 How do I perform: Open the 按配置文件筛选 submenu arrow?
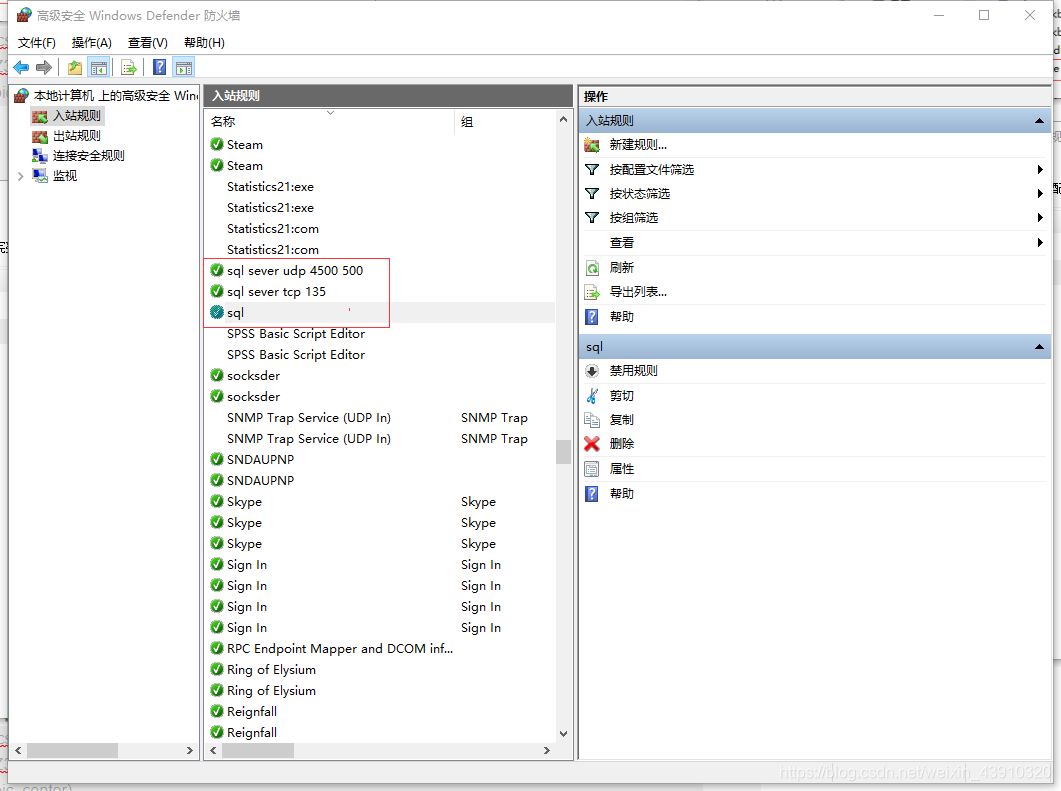click(1040, 170)
